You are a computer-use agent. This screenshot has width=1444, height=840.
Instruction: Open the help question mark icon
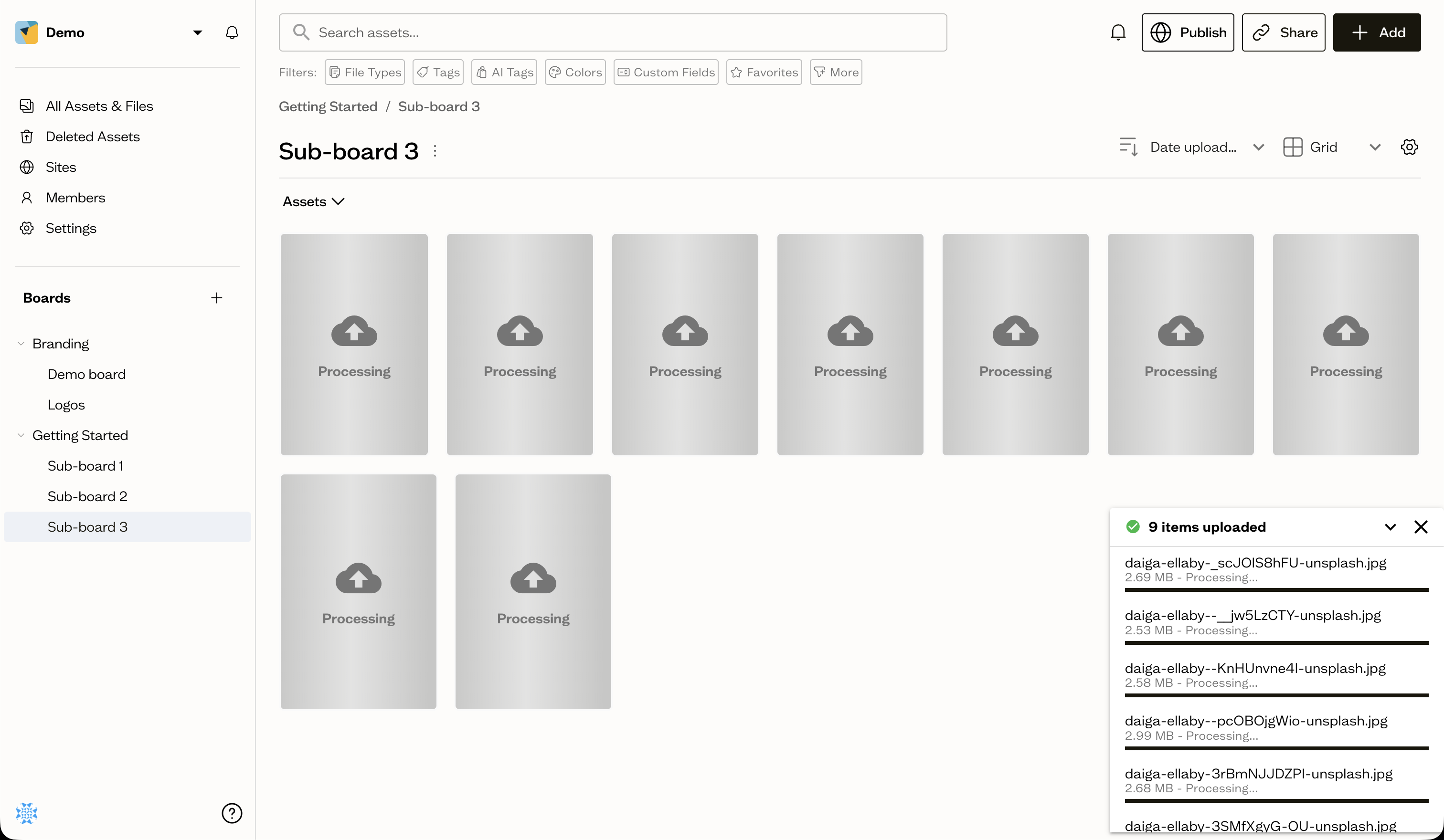tap(232, 813)
